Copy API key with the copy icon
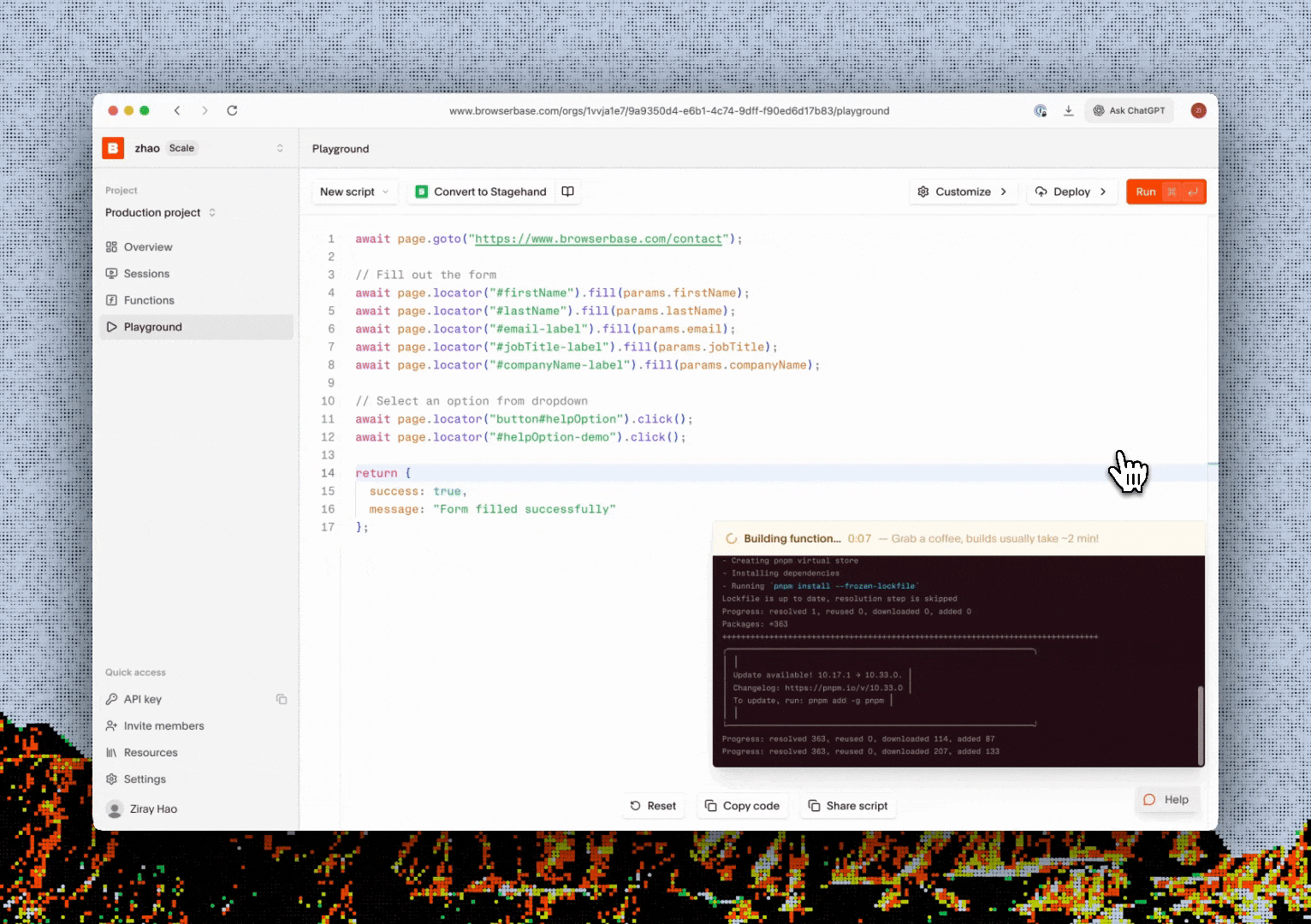The height and width of the screenshot is (924, 1311). [282, 699]
